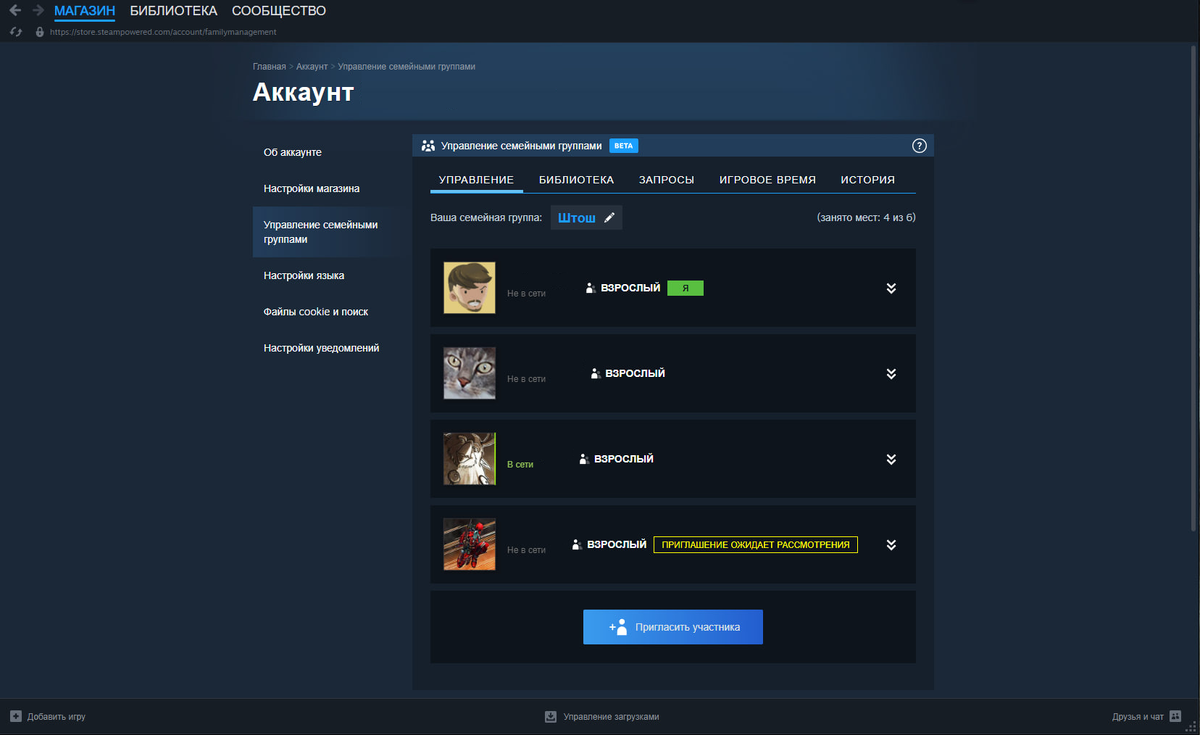Open Файлы cookie и поиск in sidebar
Image resolution: width=1200 pixels, height=735 pixels.
tap(316, 312)
